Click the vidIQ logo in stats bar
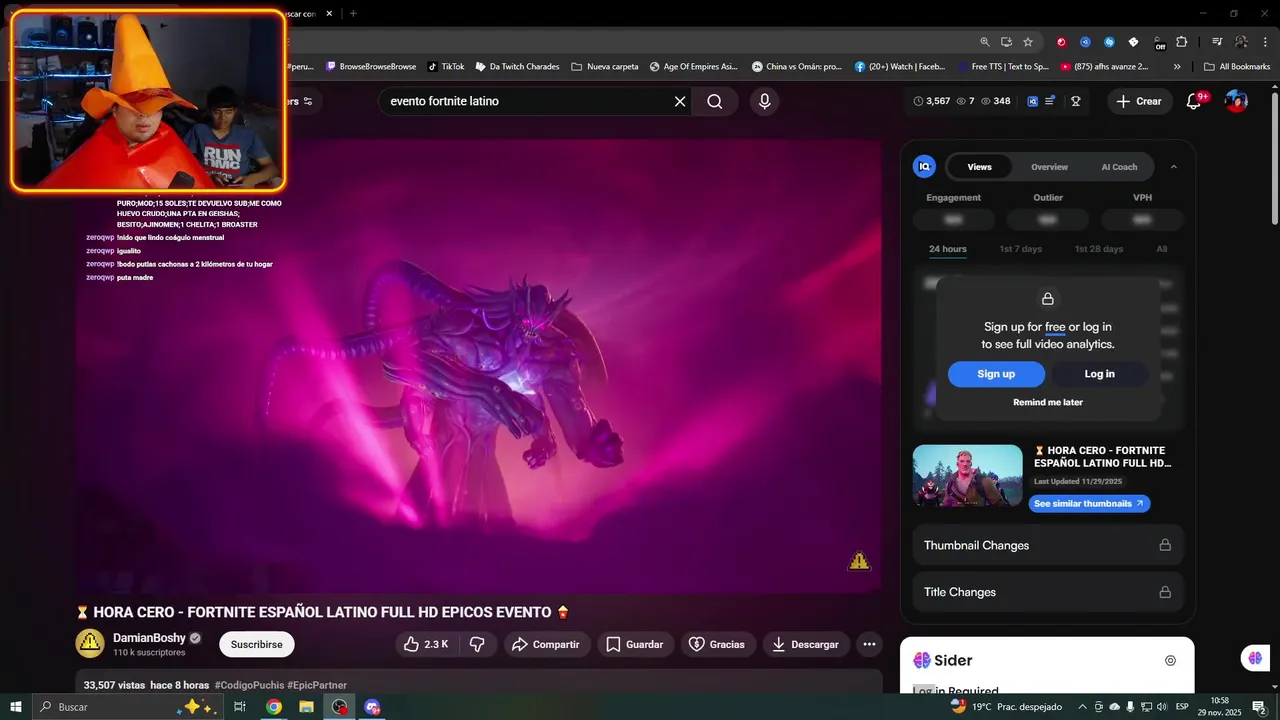Image resolution: width=1280 pixels, height=720 pixels. tap(1033, 101)
